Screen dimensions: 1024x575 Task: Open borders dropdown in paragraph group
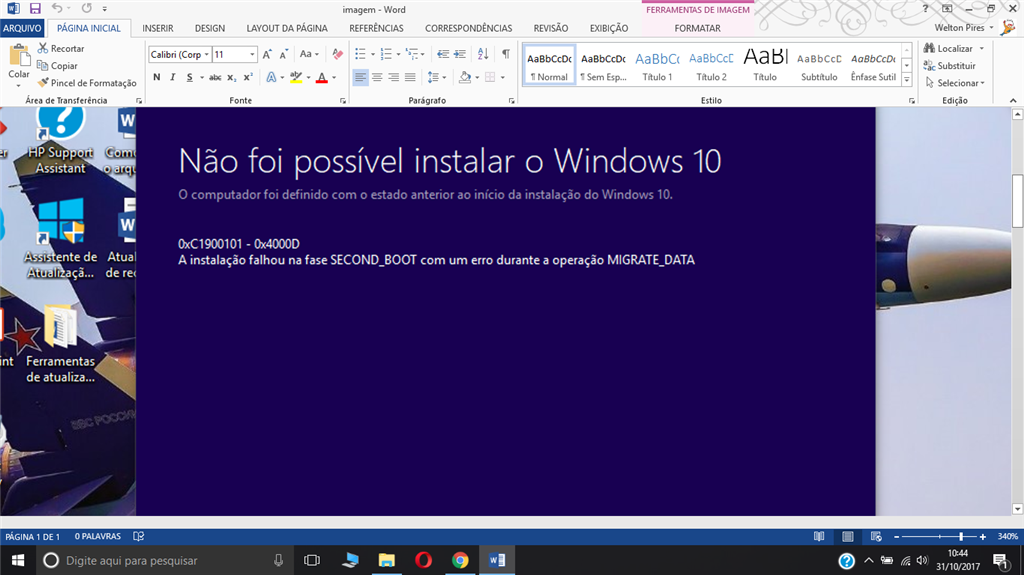point(502,77)
